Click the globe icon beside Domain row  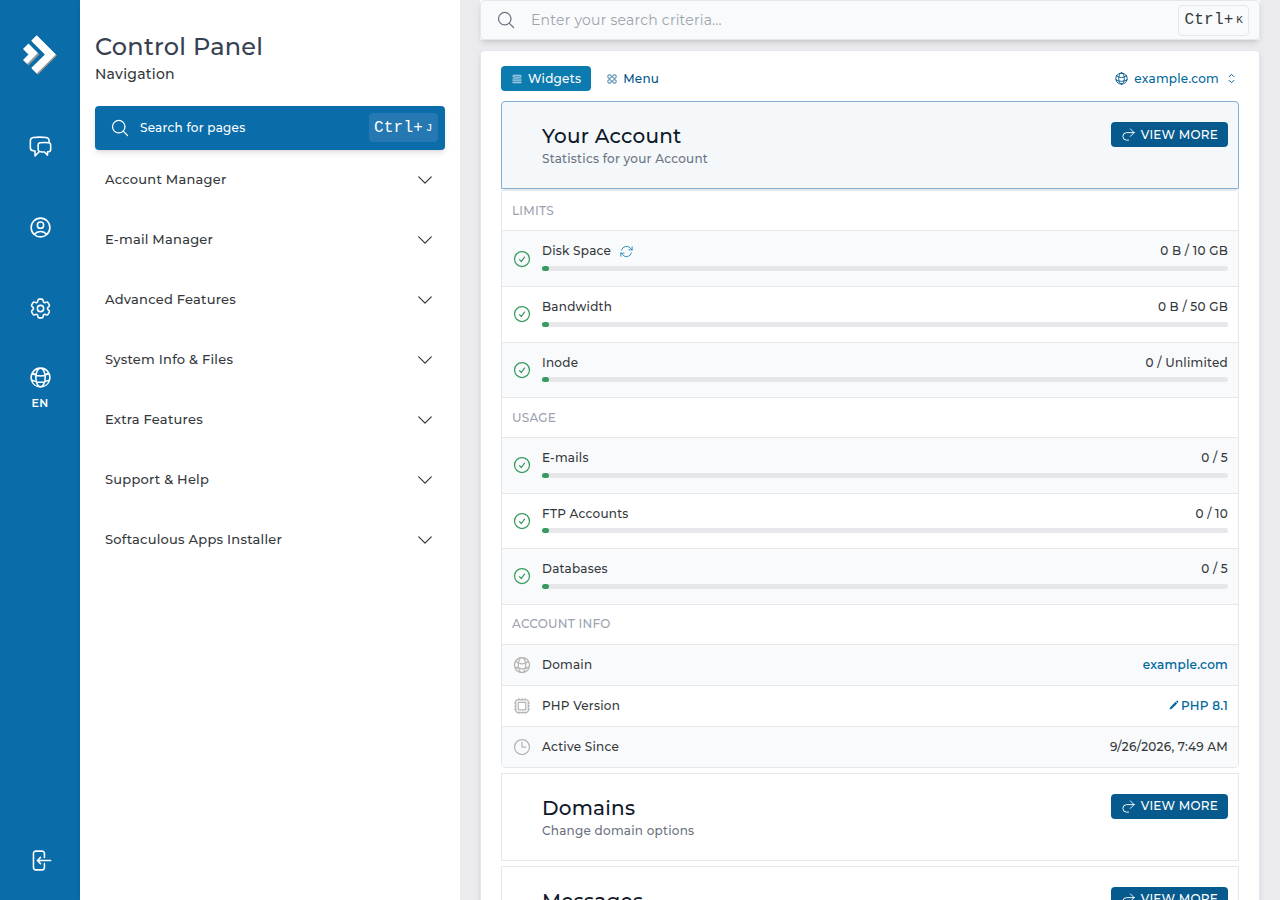(522, 665)
